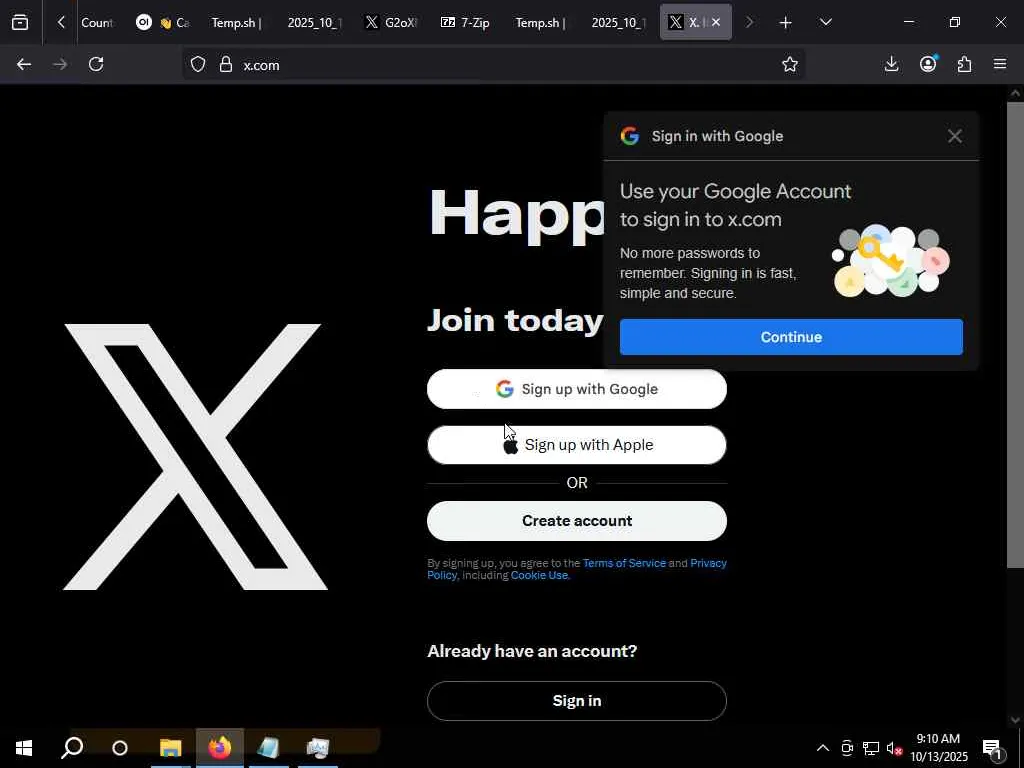This screenshot has width=1024, height=768.
Task: Switch to the second Temp.sh tab
Action: click(x=540, y=23)
